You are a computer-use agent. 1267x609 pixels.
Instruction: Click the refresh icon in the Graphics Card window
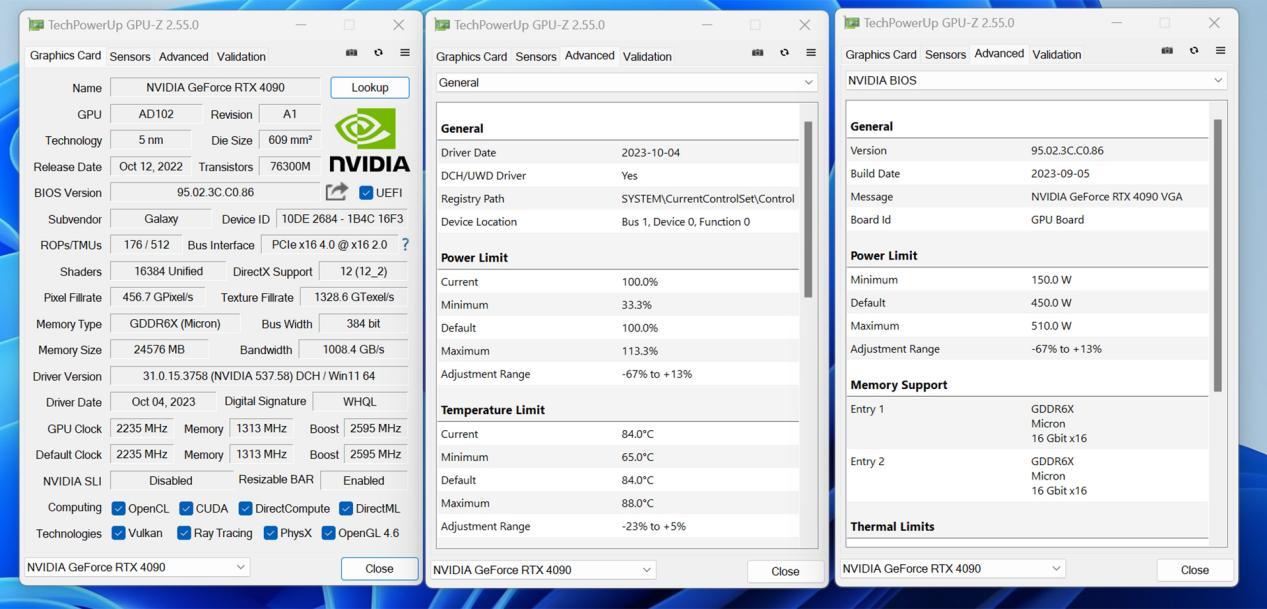[x=378, y=53]
